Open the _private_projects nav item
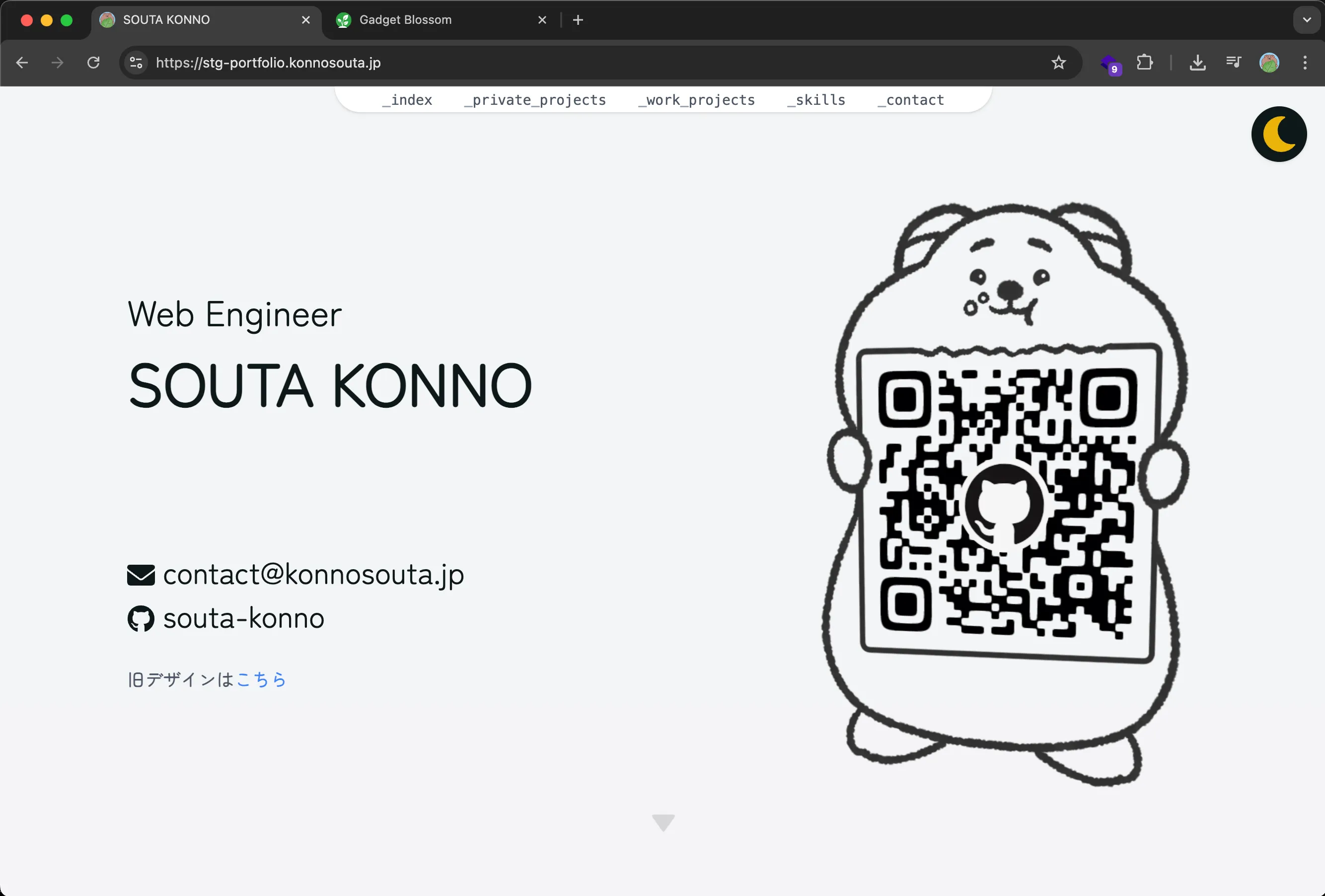Screen dimensions: 1325x896 click(x=535, y=100)
